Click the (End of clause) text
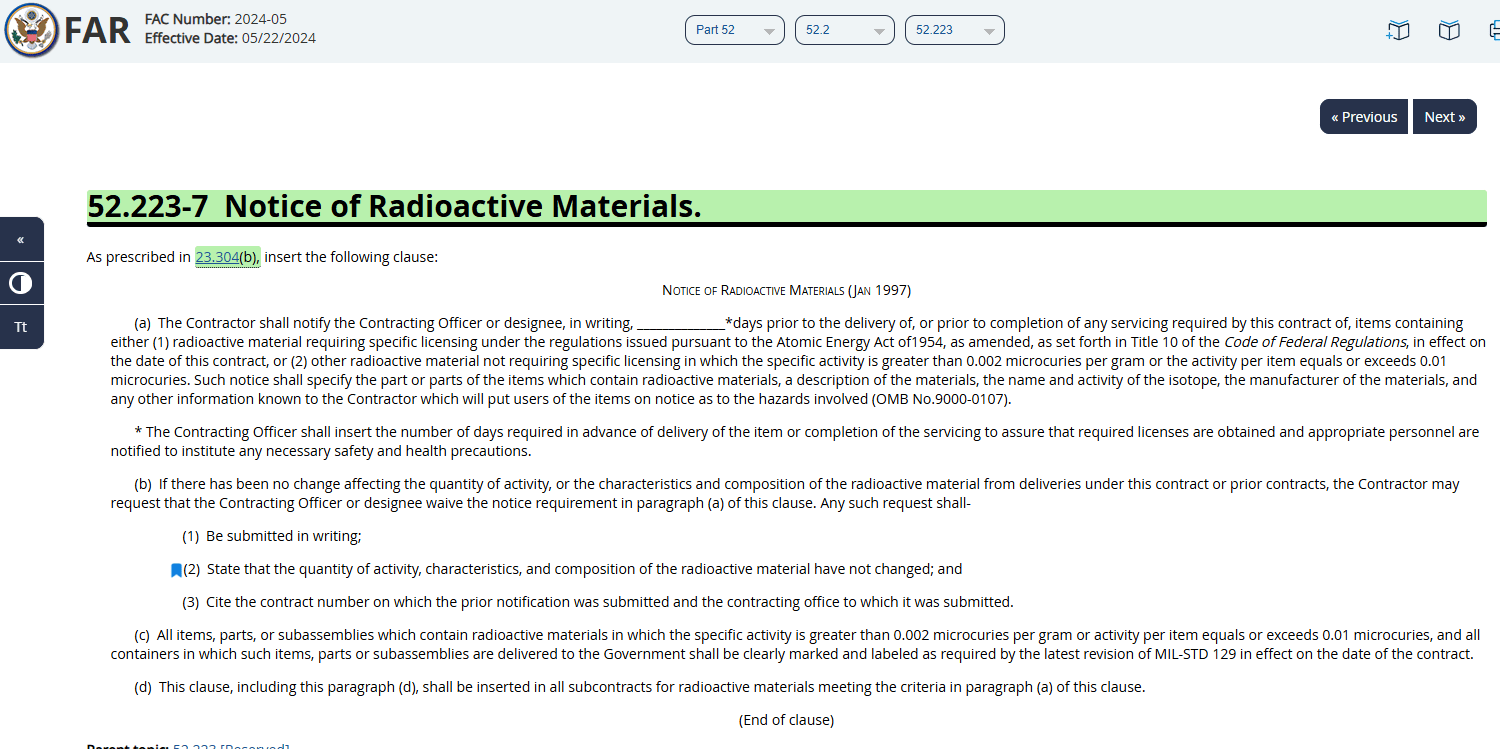Screen dimensions: 1500x749 pyautogui.click(x=786, y=720)
